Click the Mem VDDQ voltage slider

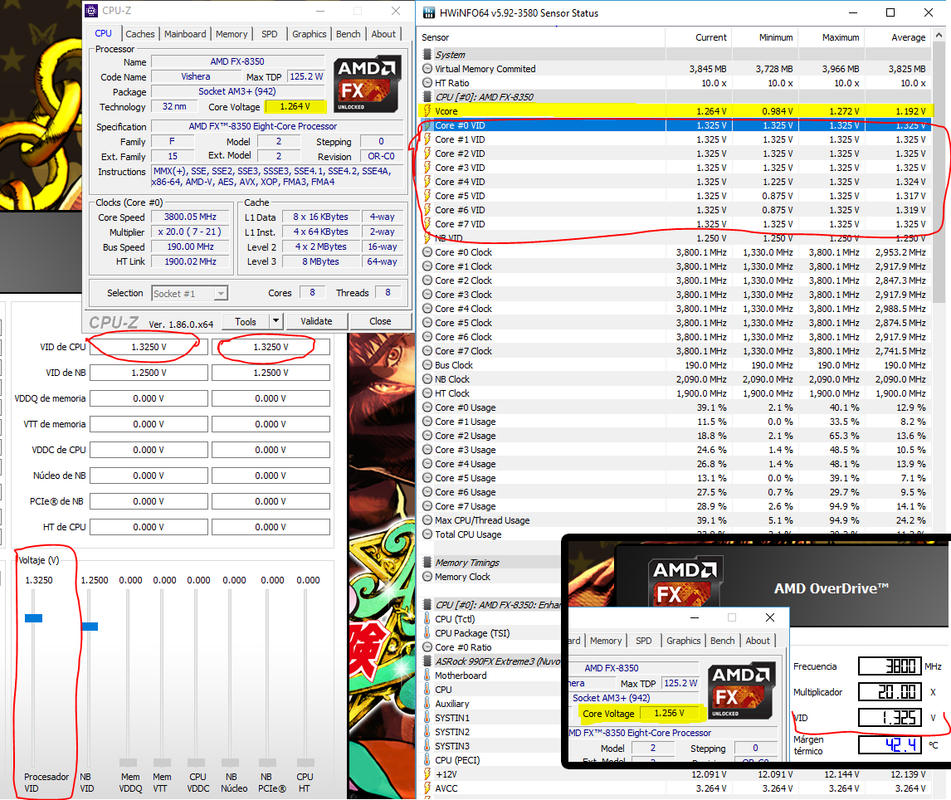click(x=128, y=762)
